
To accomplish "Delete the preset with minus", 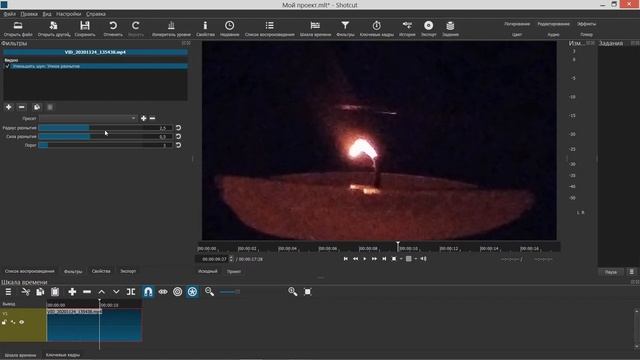I will point(152,118).
